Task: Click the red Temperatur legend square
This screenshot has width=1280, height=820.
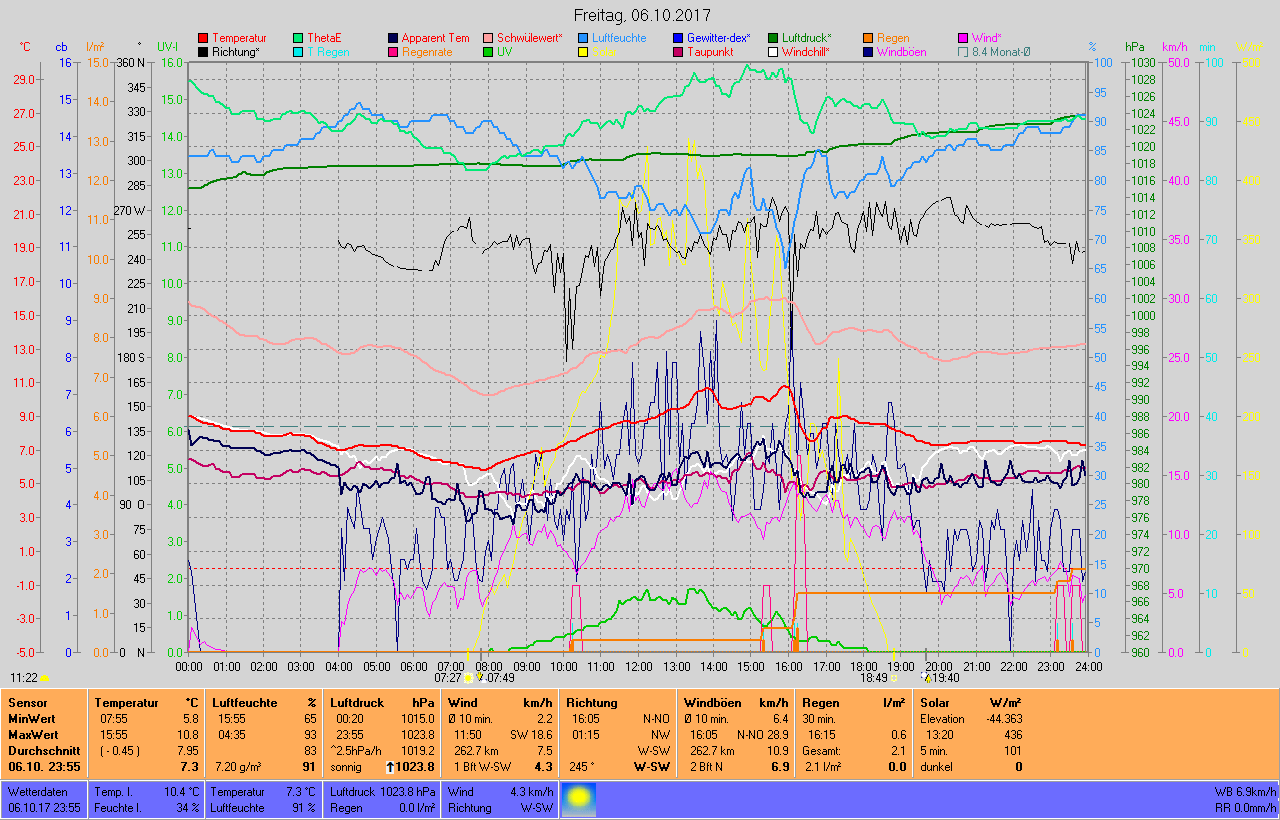Action: pos(203,38)
